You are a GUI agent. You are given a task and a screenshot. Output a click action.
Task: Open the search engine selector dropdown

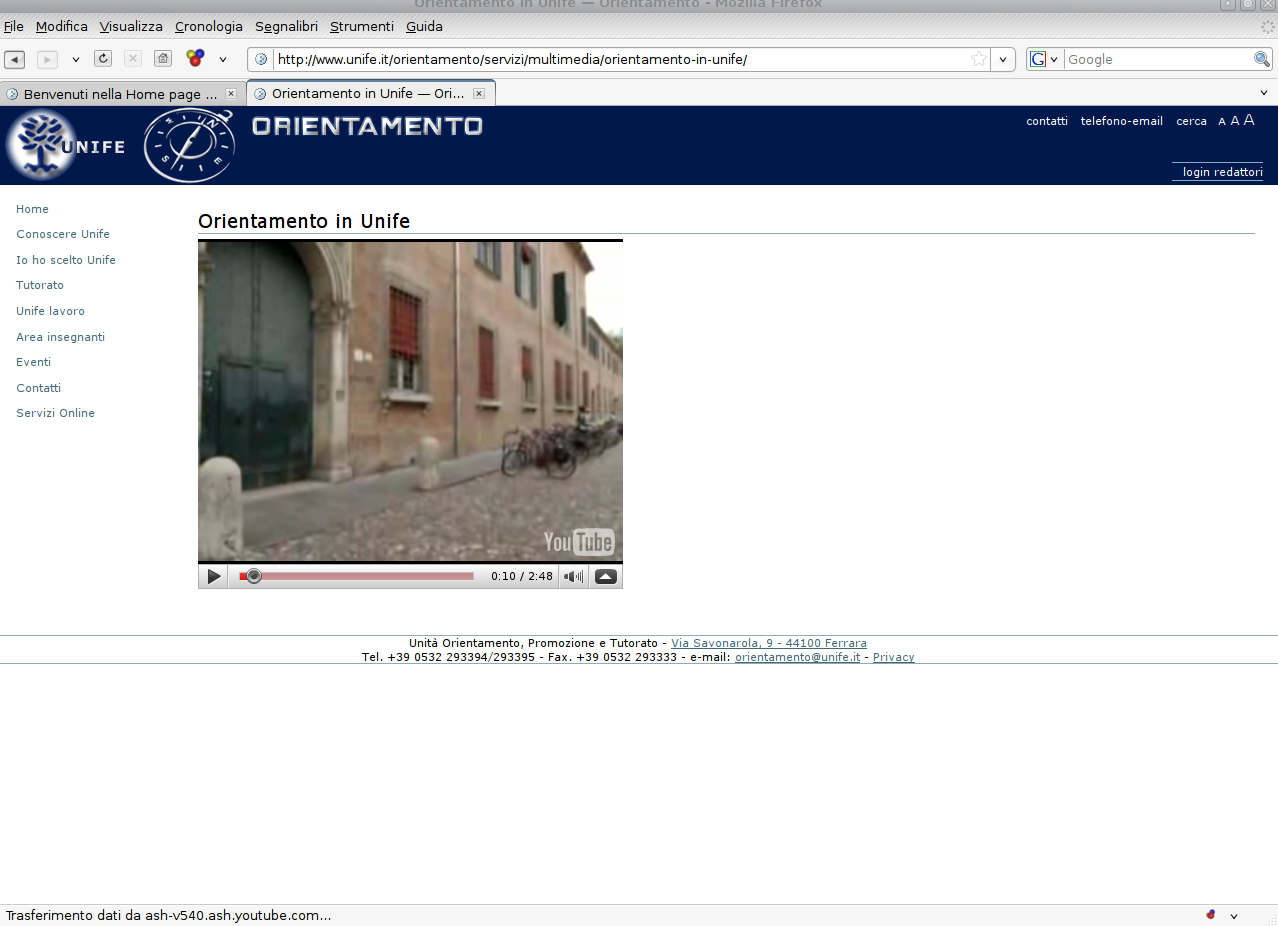click(x=1044, y=59)
